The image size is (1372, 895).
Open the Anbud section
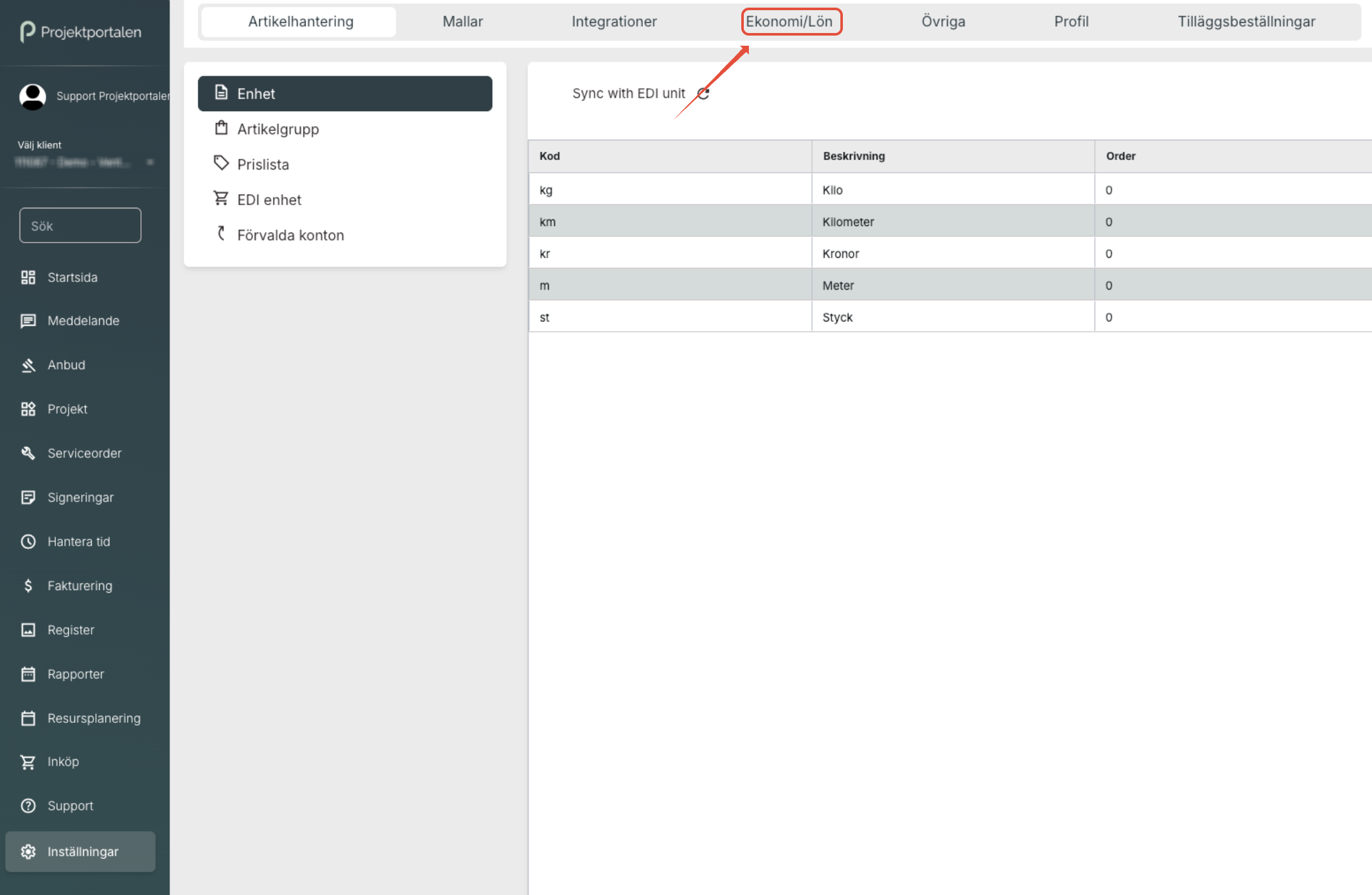pyautogui.click(x=66, y=365)
